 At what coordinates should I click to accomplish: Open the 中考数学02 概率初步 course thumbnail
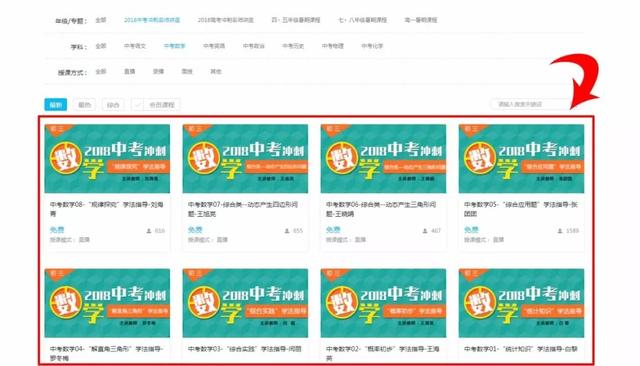click(x=383, y=303)
